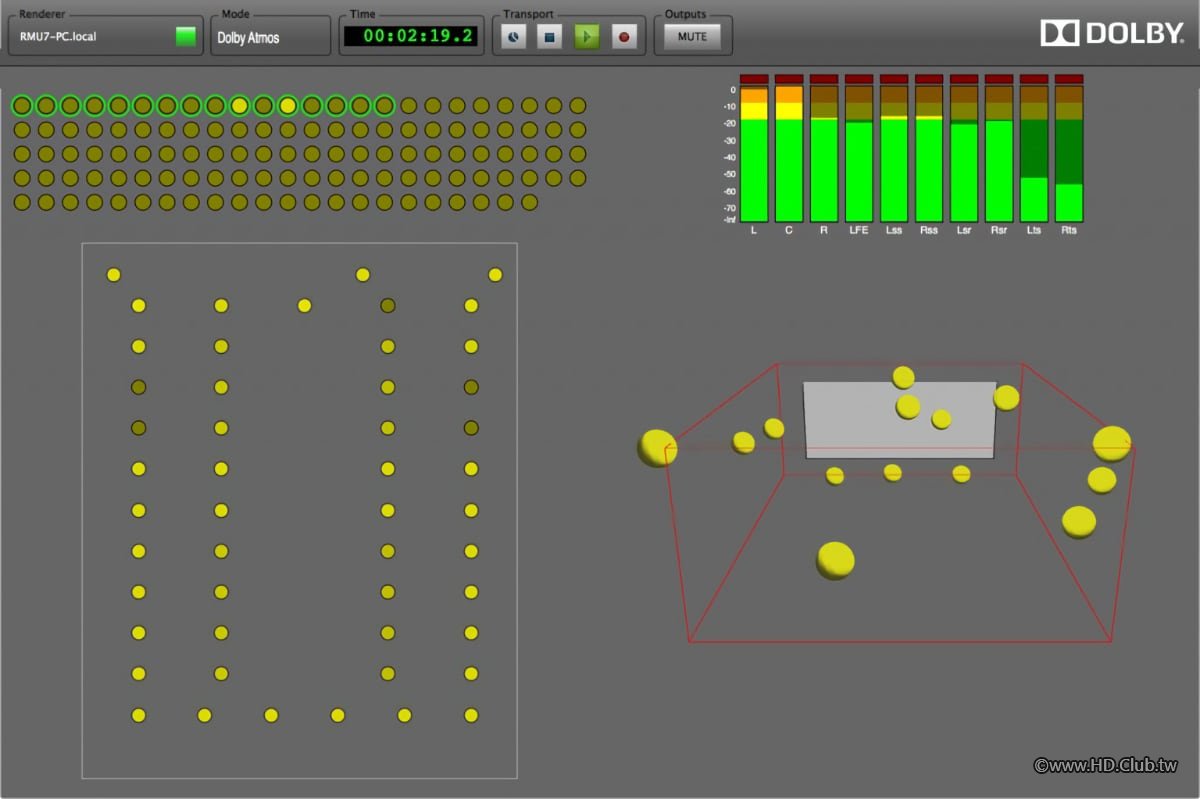Viewport: 1200px width, 799px height.
Task: Reset the red clip indicator above Lss meter
Action: pyautogui.click(x=894, y=78)
